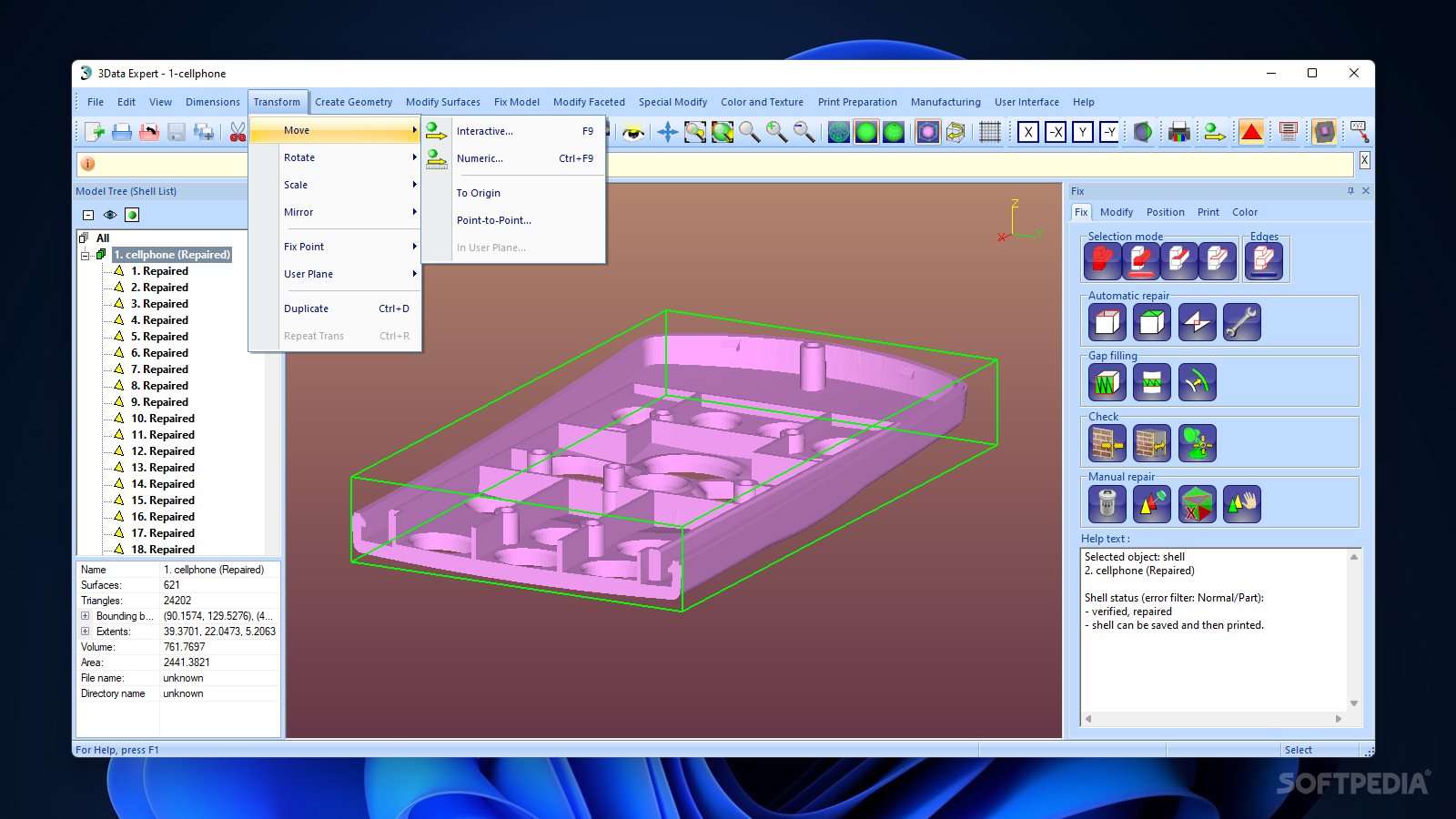
Task: Select the wireframe sphere display mode
Action: coord(839,132)
